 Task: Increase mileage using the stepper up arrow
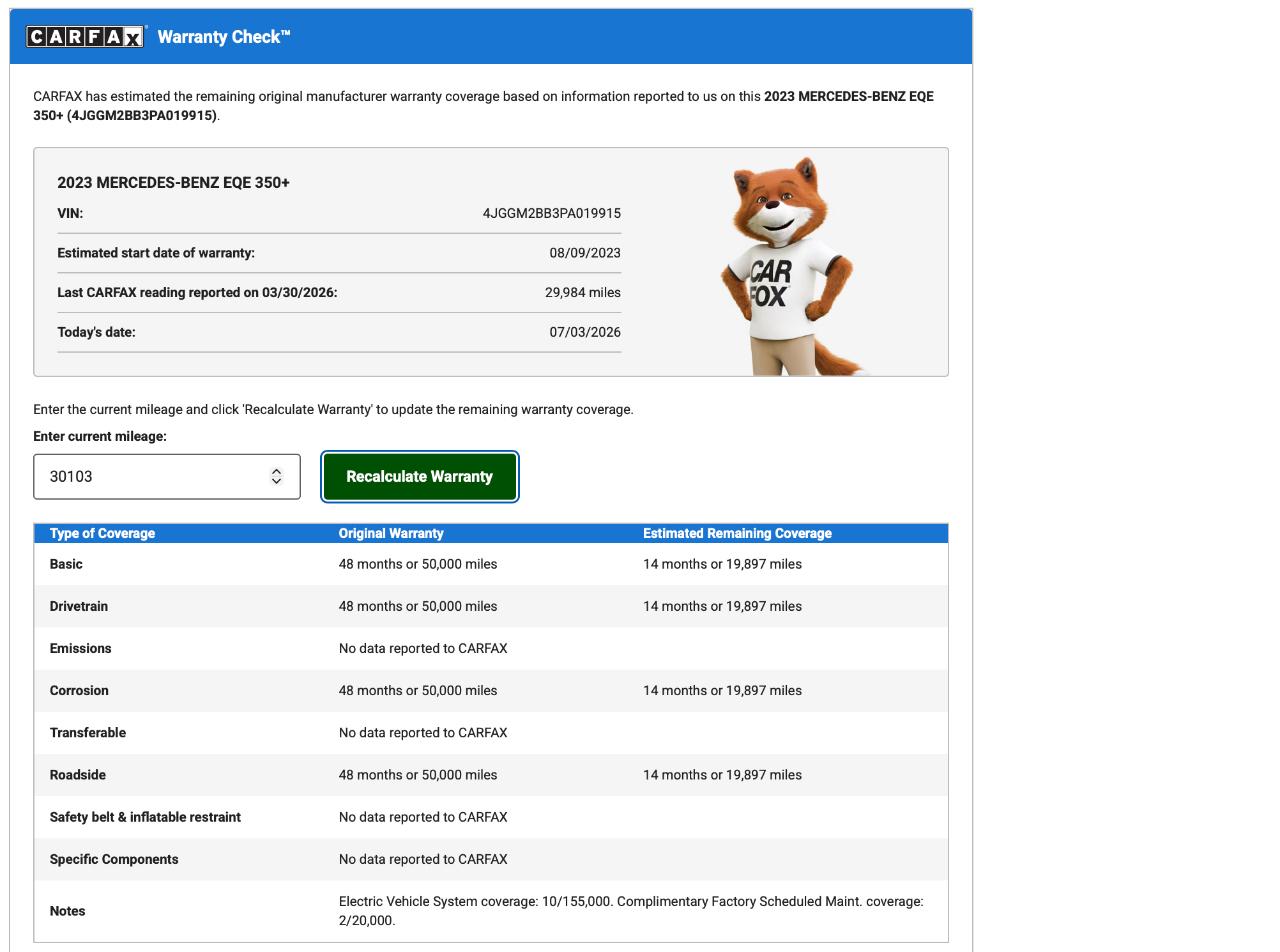coord(277,472)
